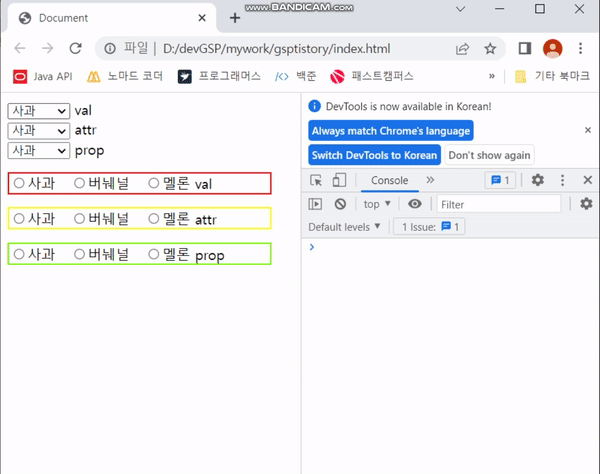
Task: Select 멜론 radio in the yellow attr box
Action: pyautogui.click(x=153, y=219)
